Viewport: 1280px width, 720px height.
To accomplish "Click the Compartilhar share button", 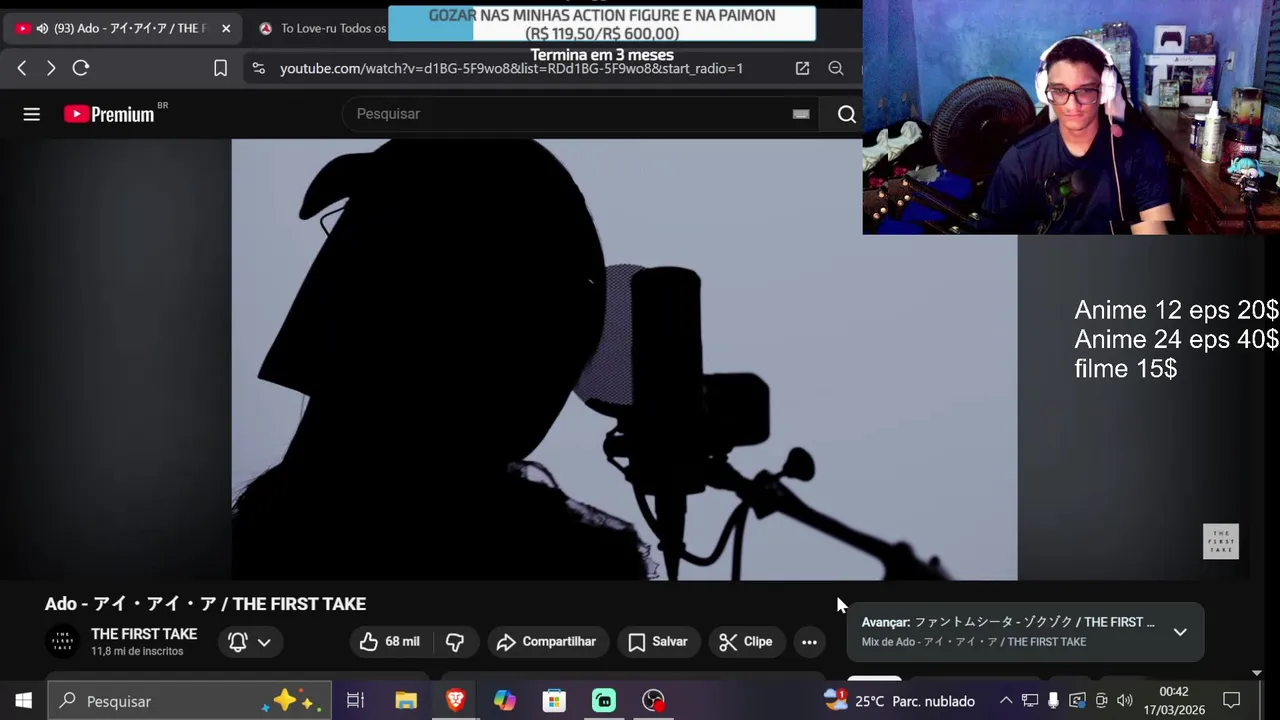I will pos(546,642).
